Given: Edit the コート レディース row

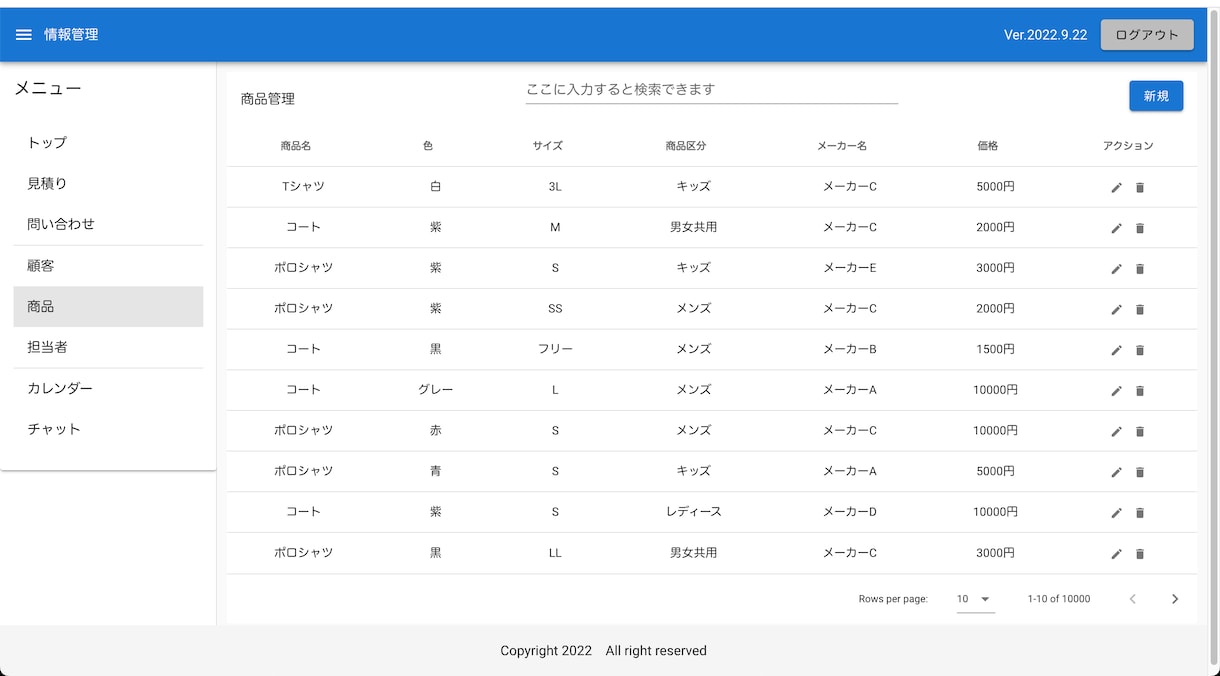Looking at the screenshot, I should point(1117,513).
